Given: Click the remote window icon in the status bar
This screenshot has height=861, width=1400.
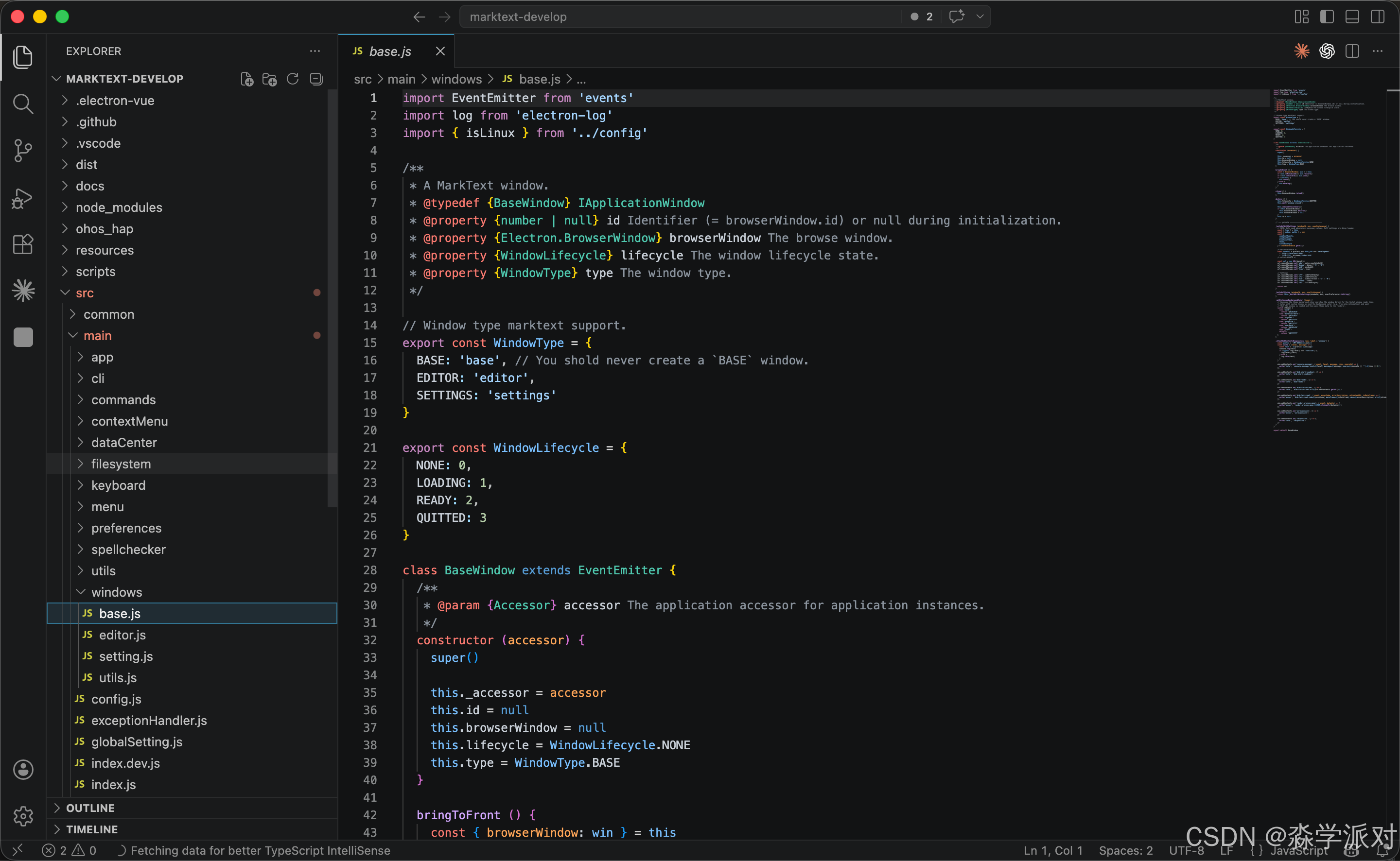Looking at the screenshot, I should pos(17,850).
